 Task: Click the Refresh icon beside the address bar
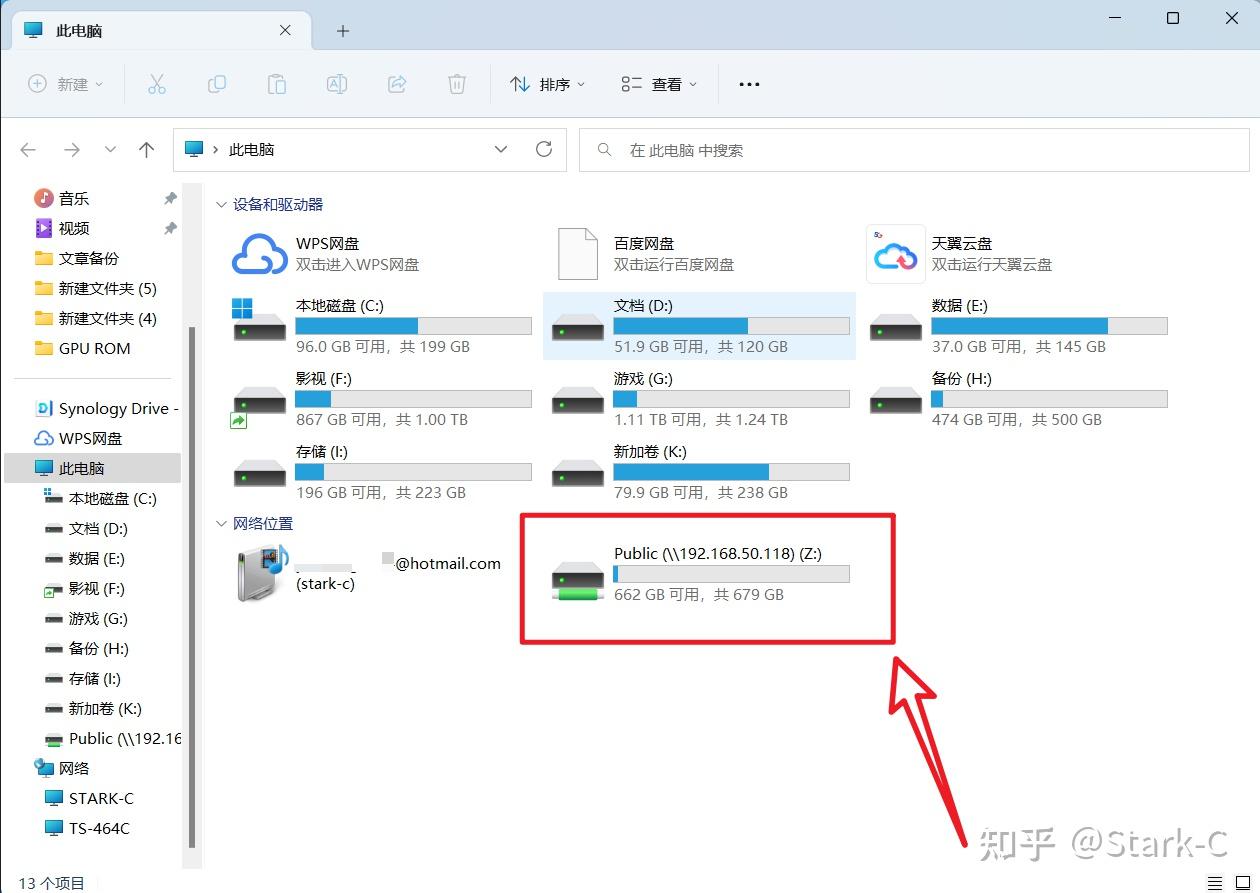click(x=544, y=148)
